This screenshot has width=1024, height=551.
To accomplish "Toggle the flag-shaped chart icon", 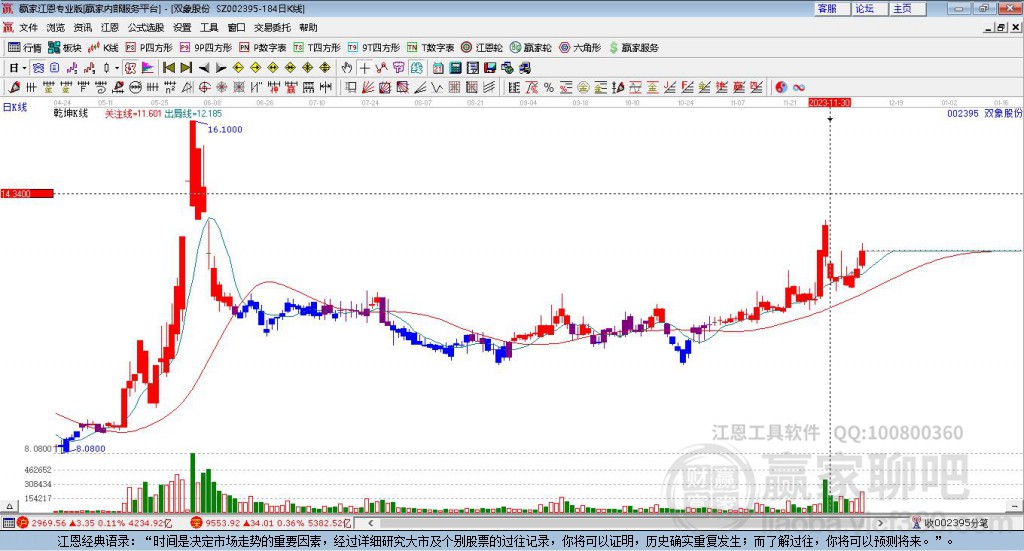I will tap(148, 68).
